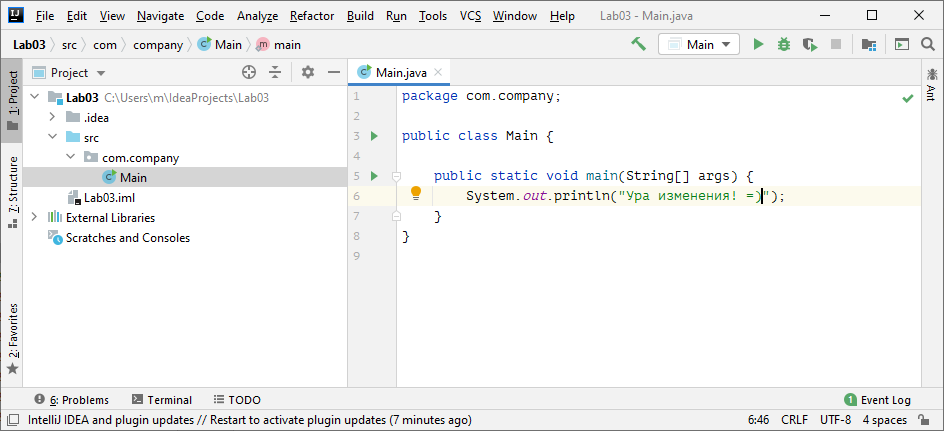Open Project Structure icon in toolbar
This screenshot has height=431, width=944.
[868, 45]
